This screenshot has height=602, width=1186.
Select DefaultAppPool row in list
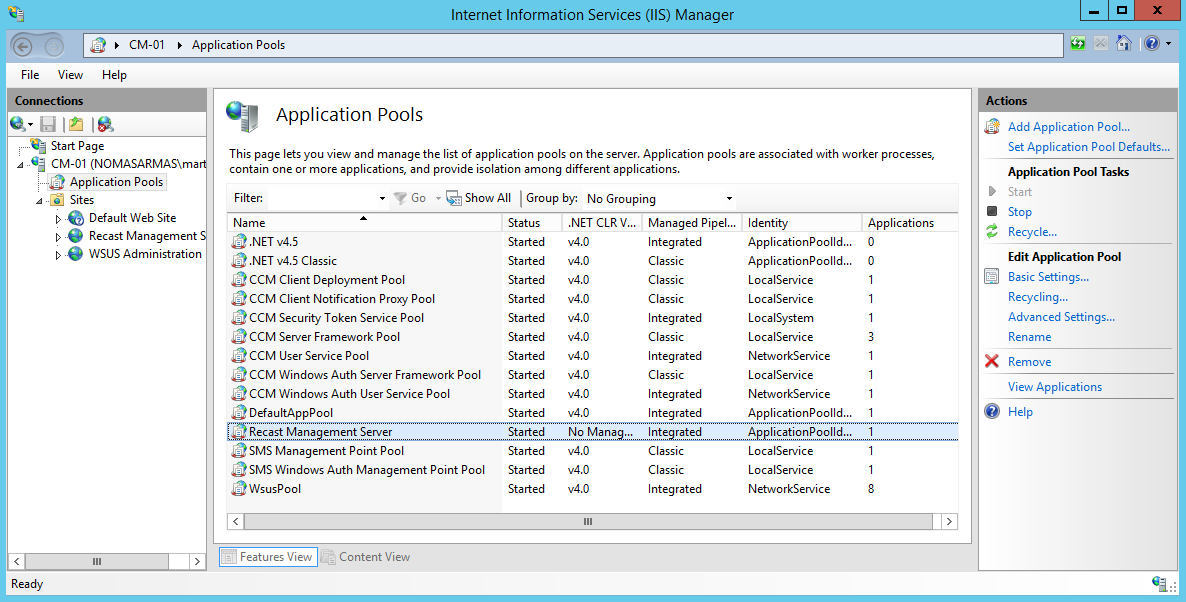tap(291, 413)
